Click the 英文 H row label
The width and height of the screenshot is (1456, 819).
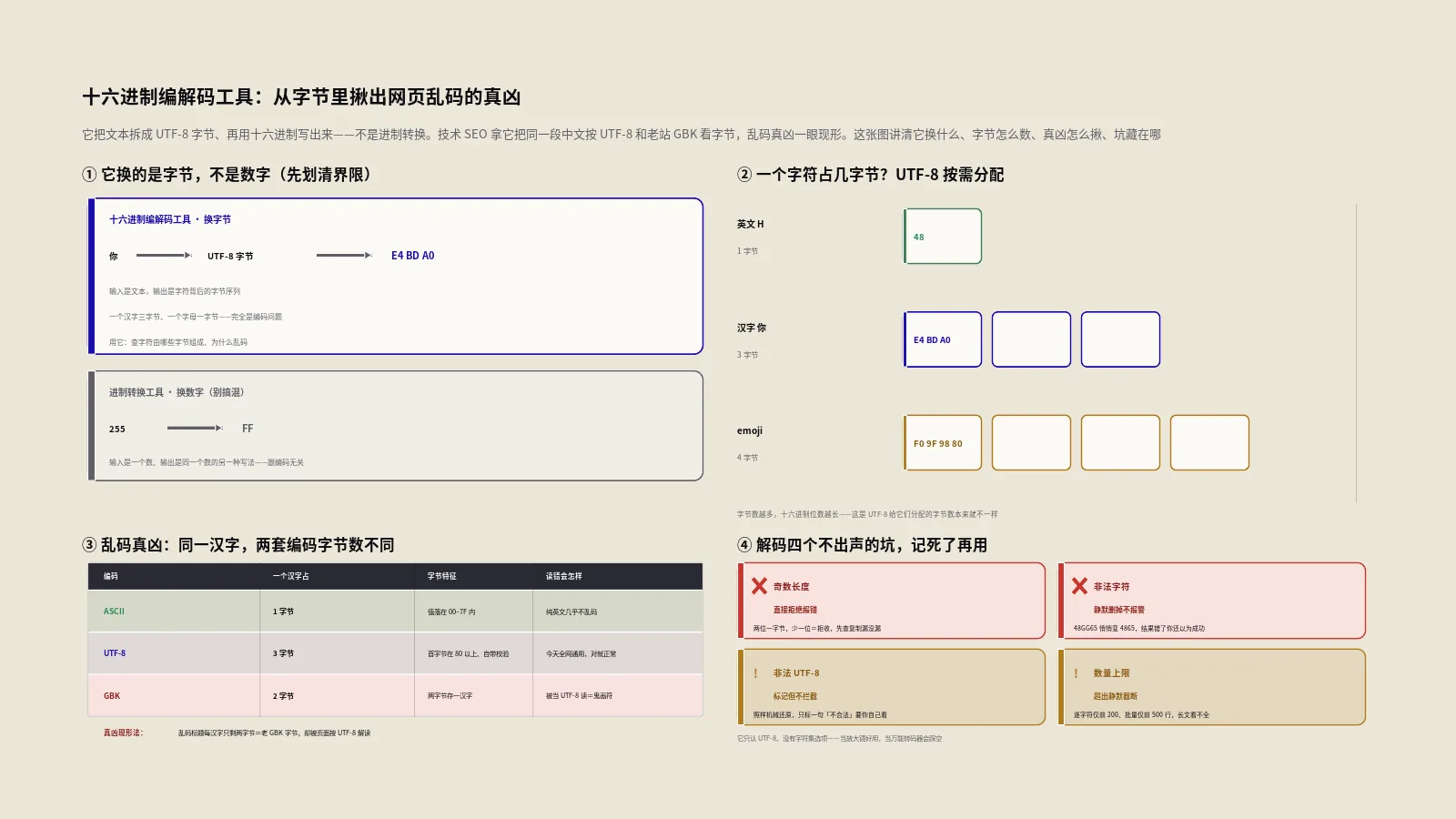point(751,224)
